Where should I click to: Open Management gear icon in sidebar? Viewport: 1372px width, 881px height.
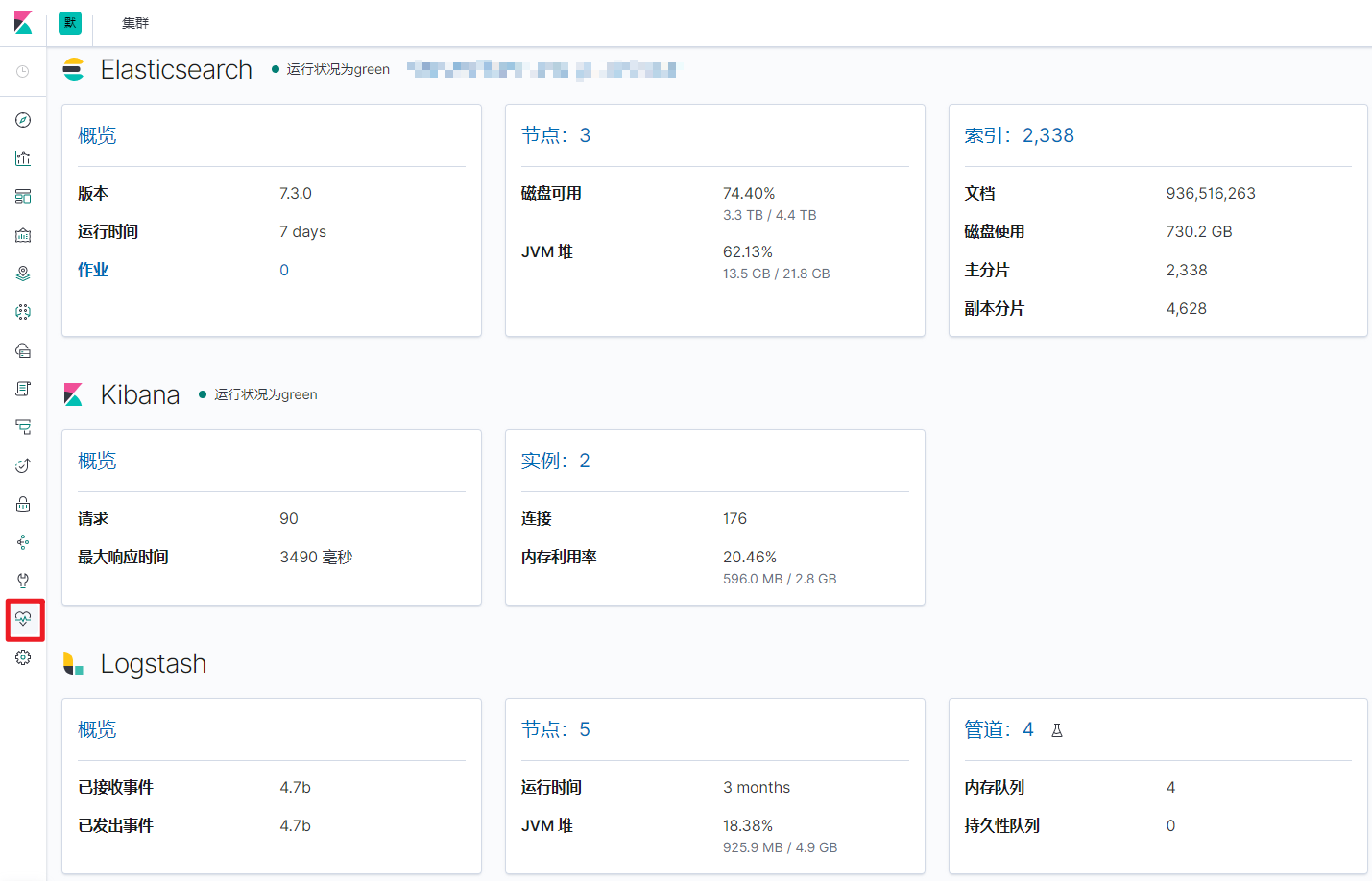tap(23, 657)
